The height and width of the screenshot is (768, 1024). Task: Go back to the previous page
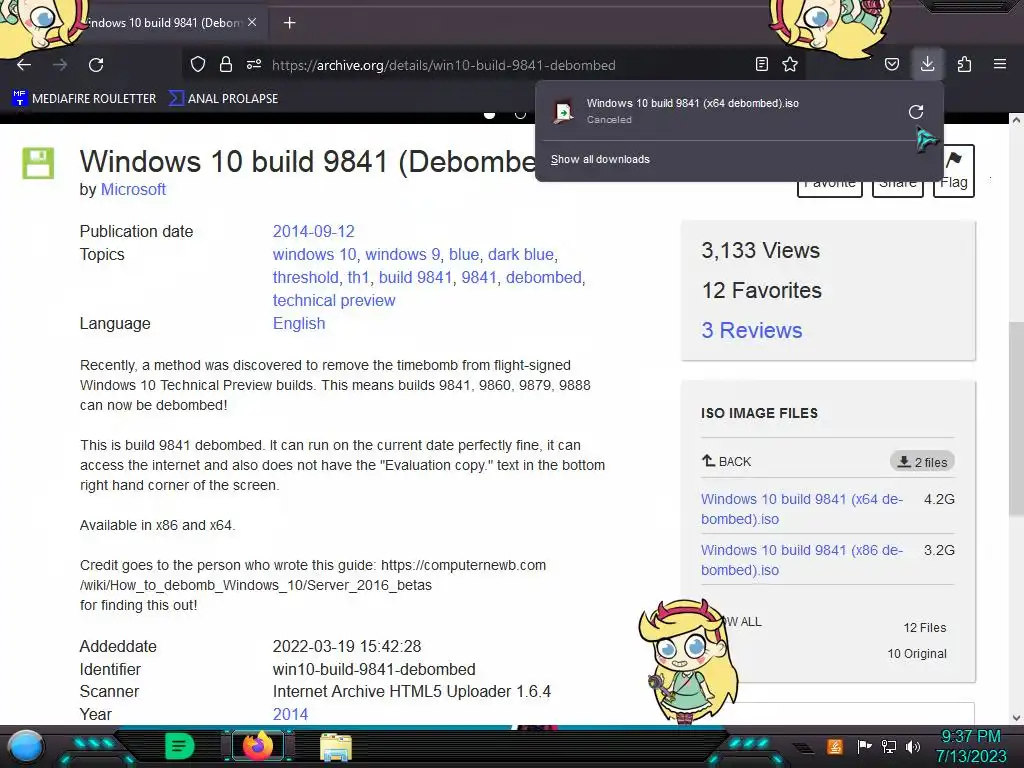pos(24,65)
